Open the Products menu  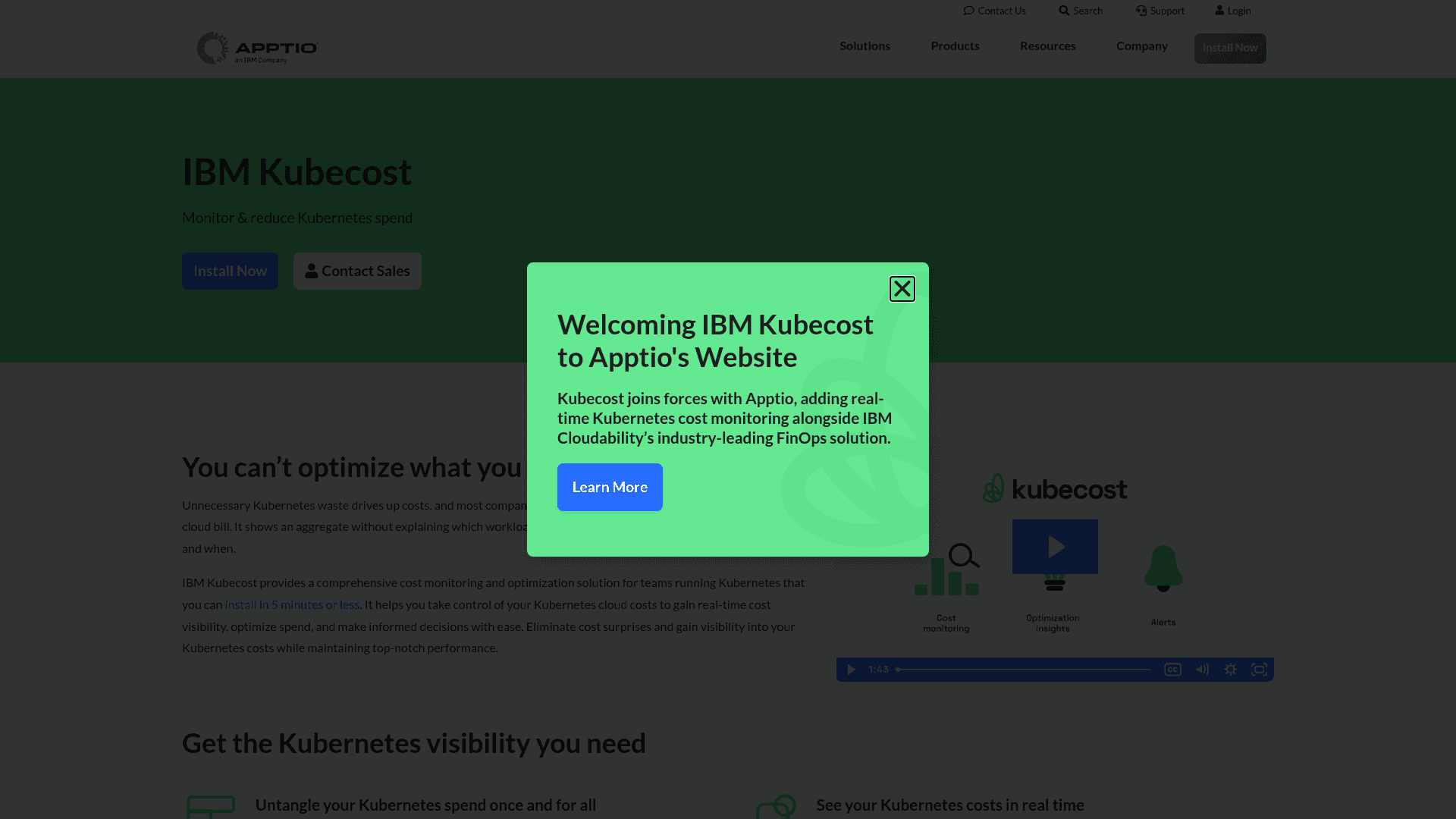(x=955, y=45)
